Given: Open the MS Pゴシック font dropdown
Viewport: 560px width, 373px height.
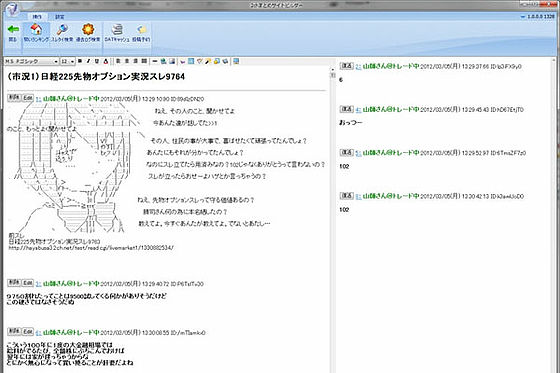Looking at the screenshot, I should 31,61.
